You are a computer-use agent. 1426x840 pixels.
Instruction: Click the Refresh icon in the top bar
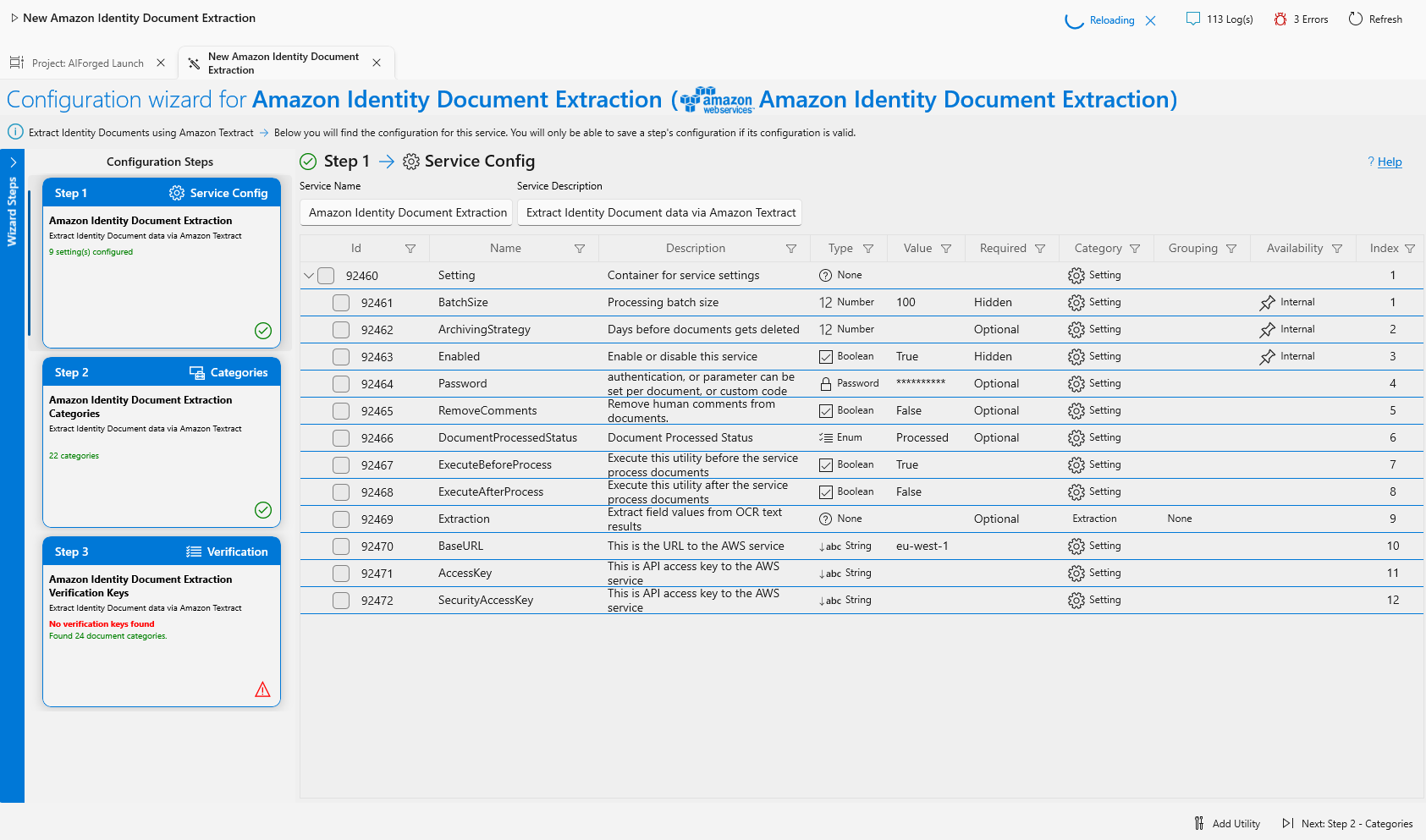coord(1356,19)
